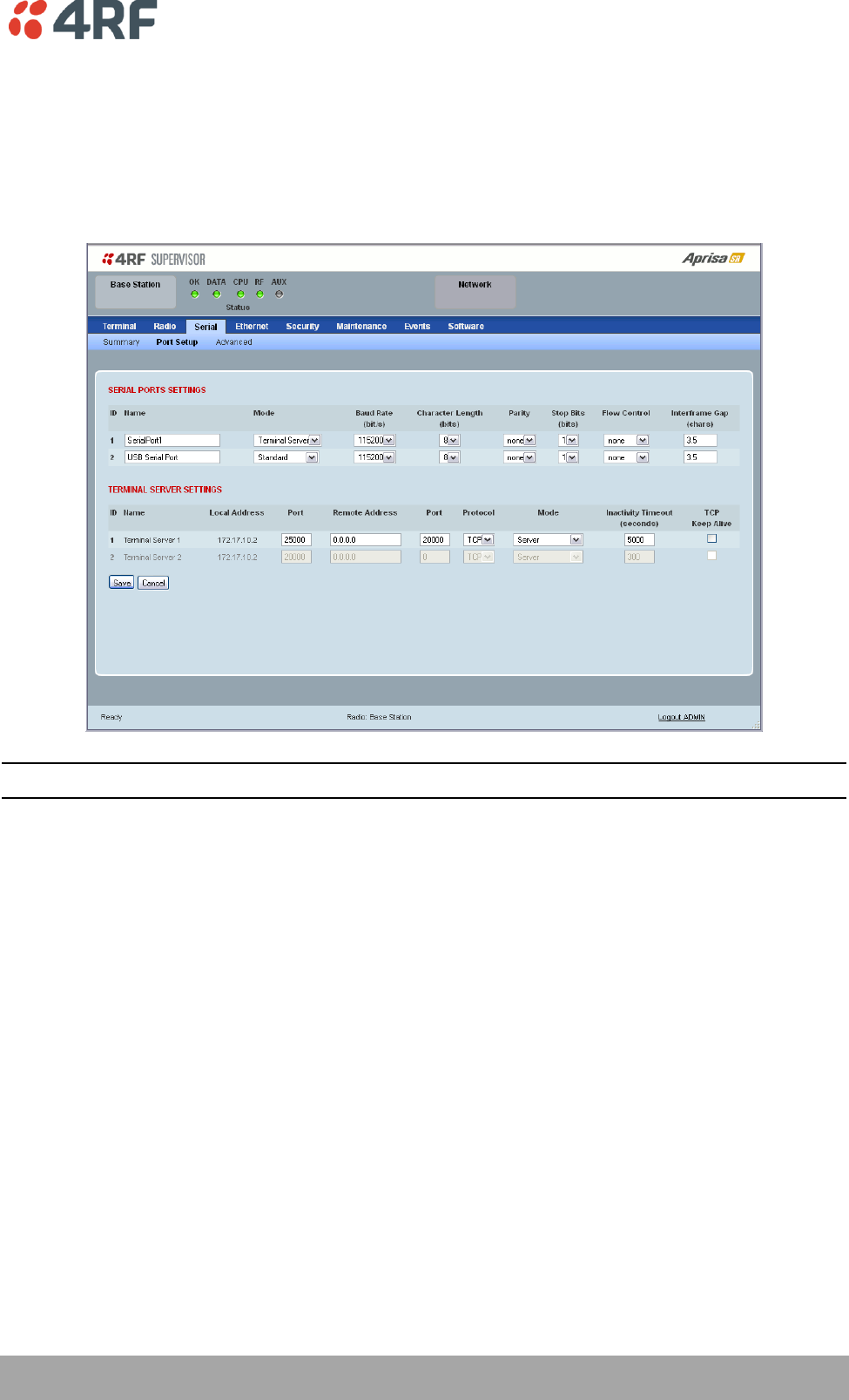
Task: Click the Cancel button
Action: click(154, 583)
